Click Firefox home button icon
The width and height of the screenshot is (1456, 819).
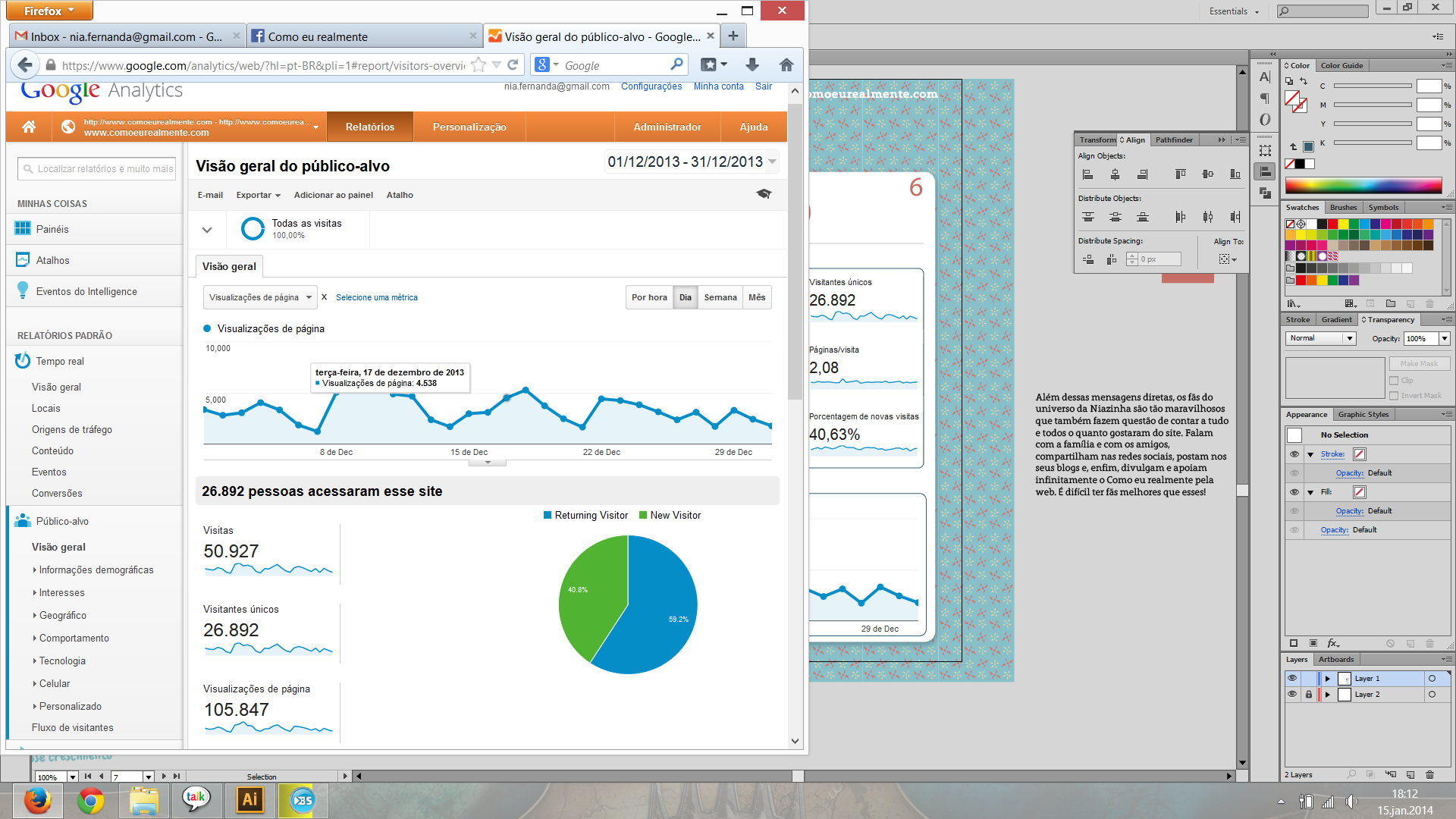click(x=786, y=65)
